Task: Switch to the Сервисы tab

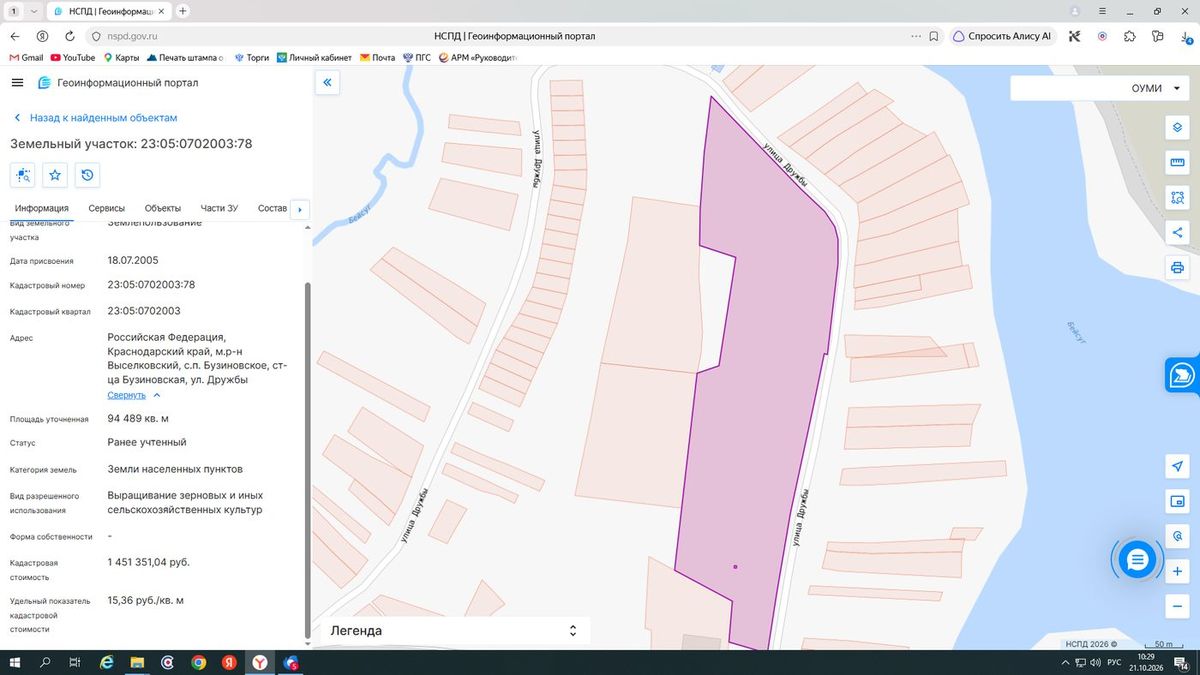Action: 106,208
